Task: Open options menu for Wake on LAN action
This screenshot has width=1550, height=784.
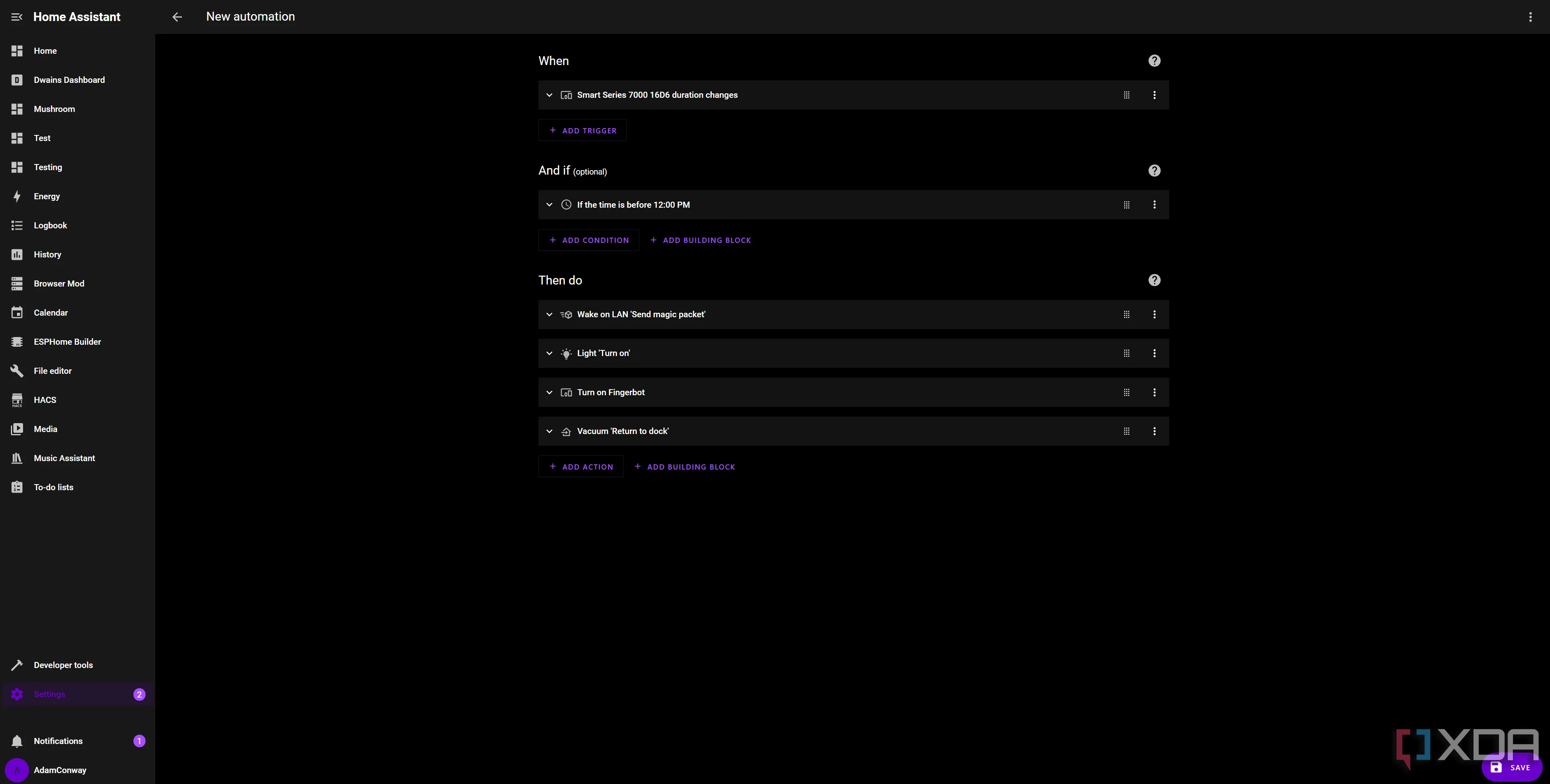Action: pos(1154,315)
